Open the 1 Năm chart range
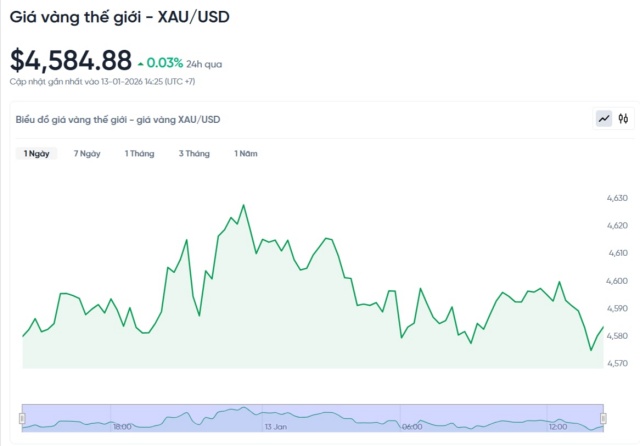 pos(246,154)
